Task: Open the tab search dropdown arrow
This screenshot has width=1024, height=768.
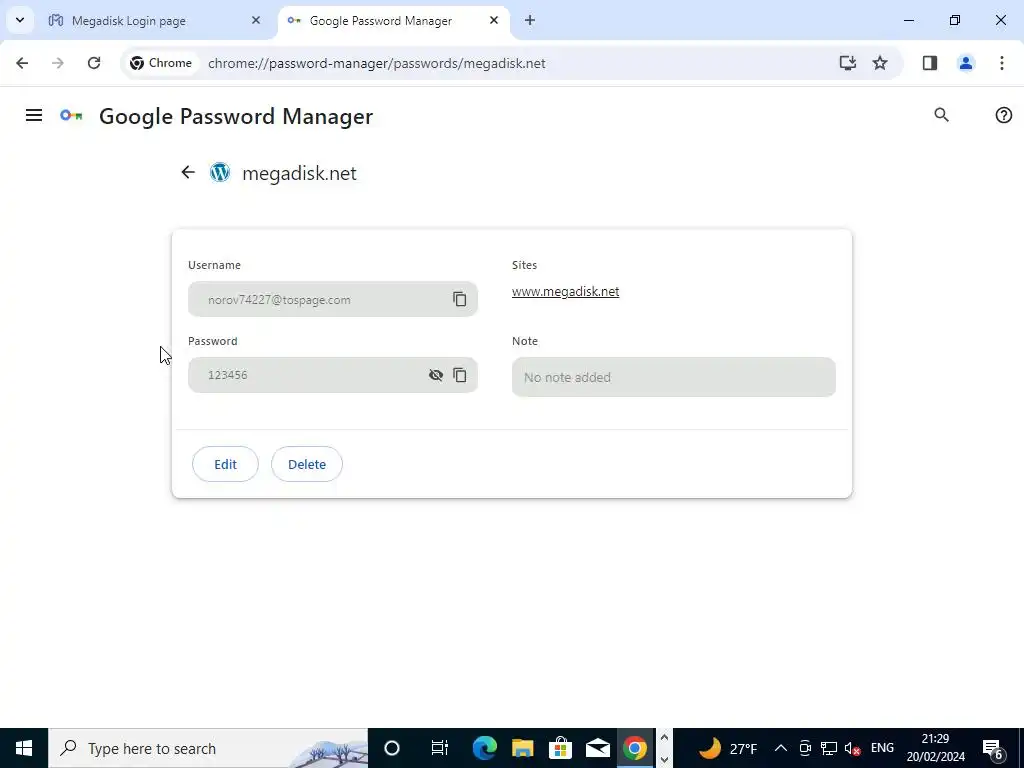Action: 20,20
